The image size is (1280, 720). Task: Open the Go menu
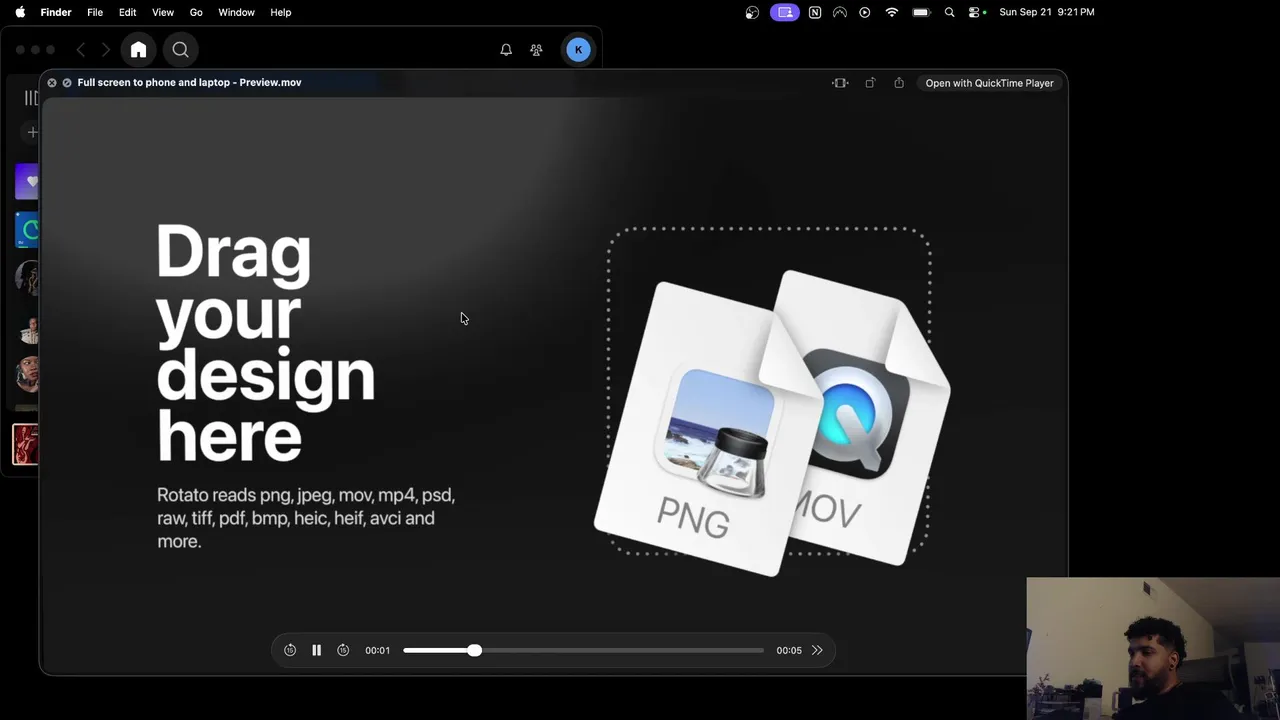coord(196,12)
